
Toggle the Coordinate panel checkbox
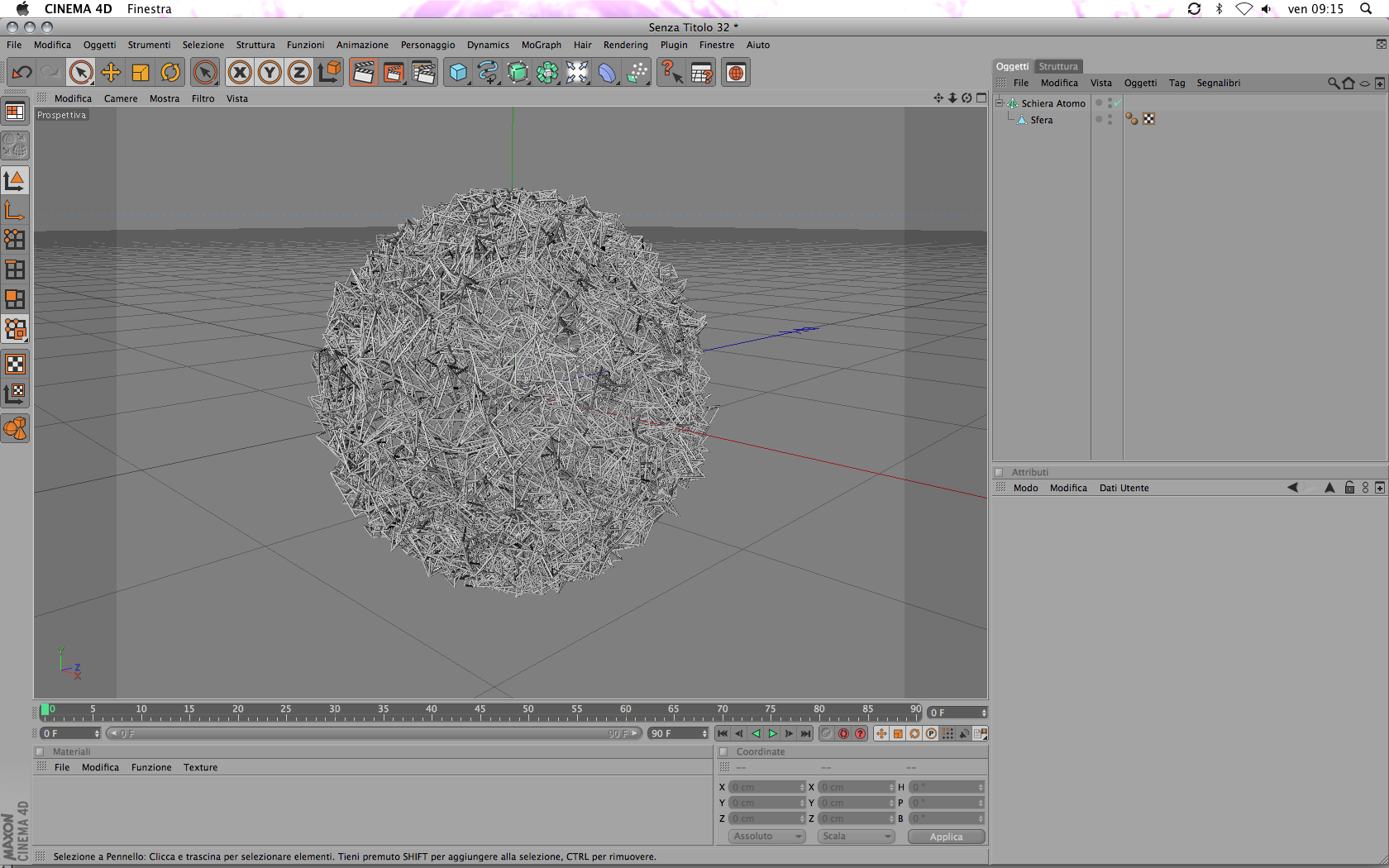tap(723, 751)
